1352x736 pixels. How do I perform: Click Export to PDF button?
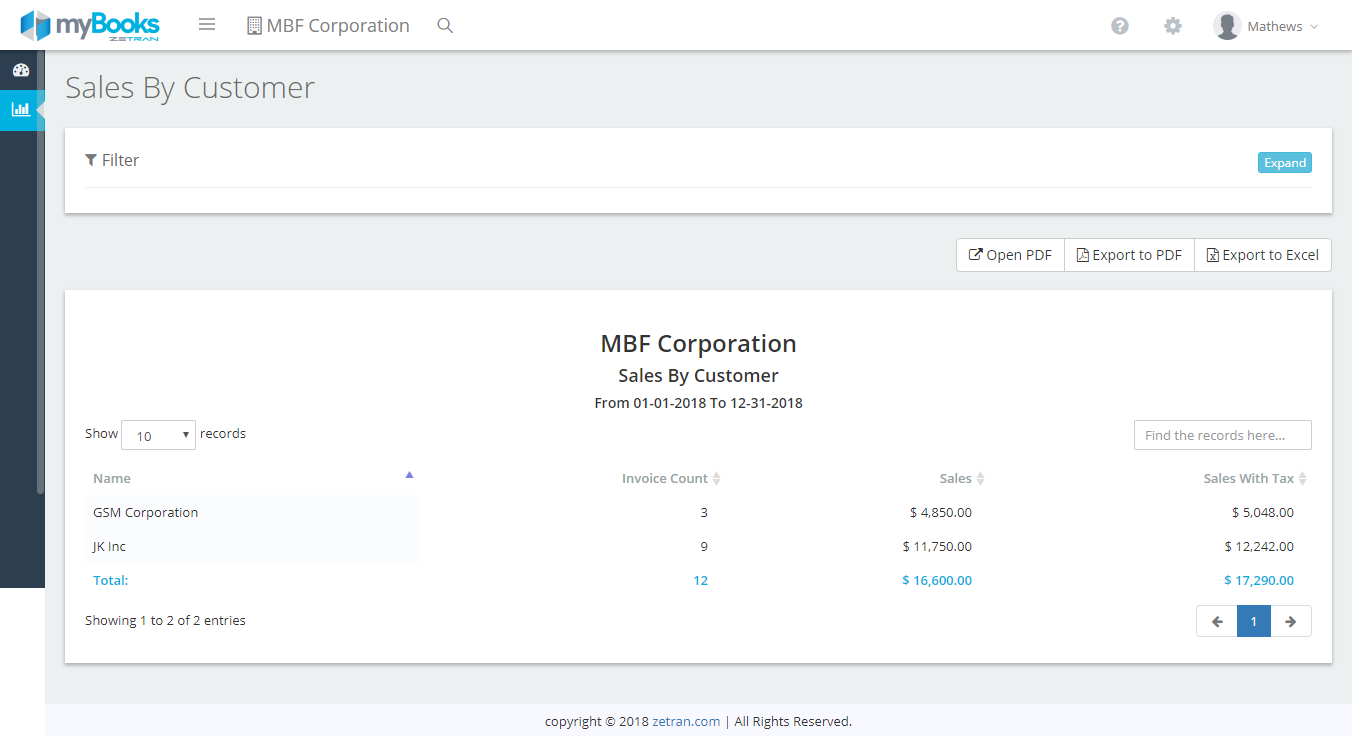tap(1129, 255)
